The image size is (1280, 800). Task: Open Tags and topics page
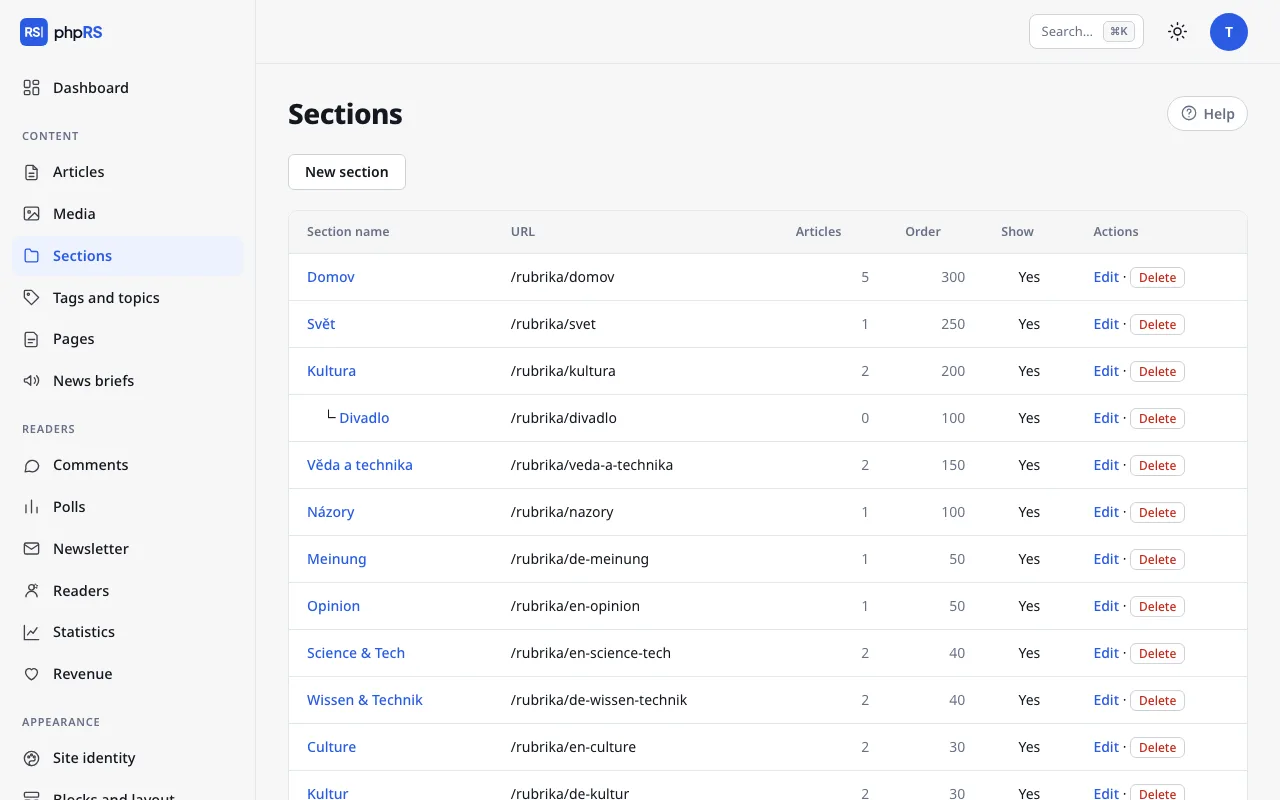coord(128,298)
